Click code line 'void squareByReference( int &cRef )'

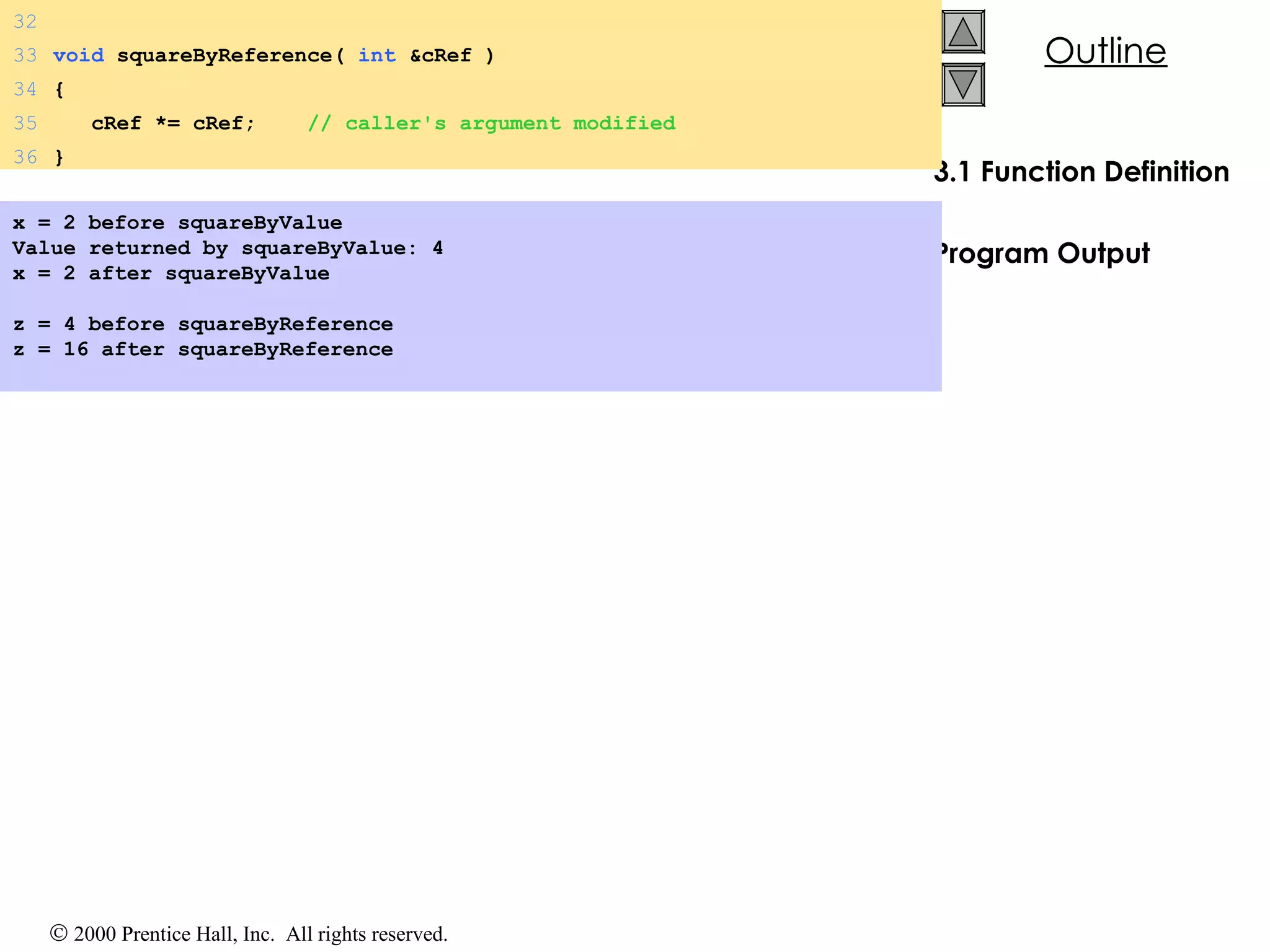[x=273, y=56]
